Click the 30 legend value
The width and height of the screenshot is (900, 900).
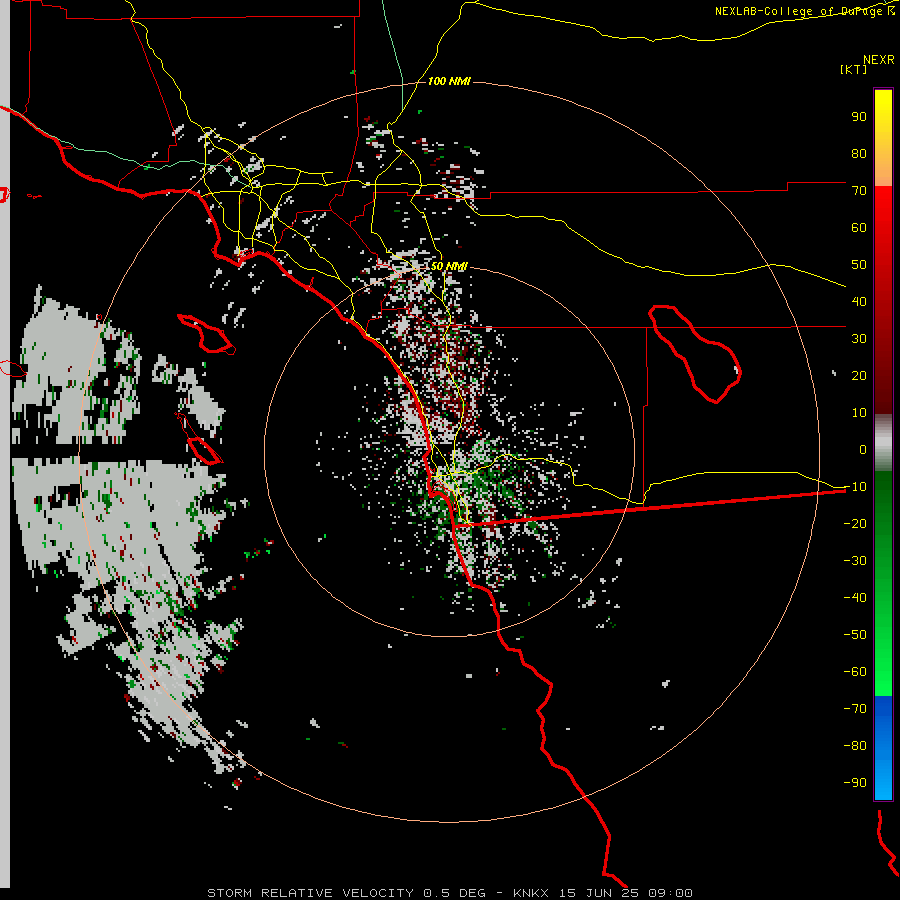pos(859,339)
